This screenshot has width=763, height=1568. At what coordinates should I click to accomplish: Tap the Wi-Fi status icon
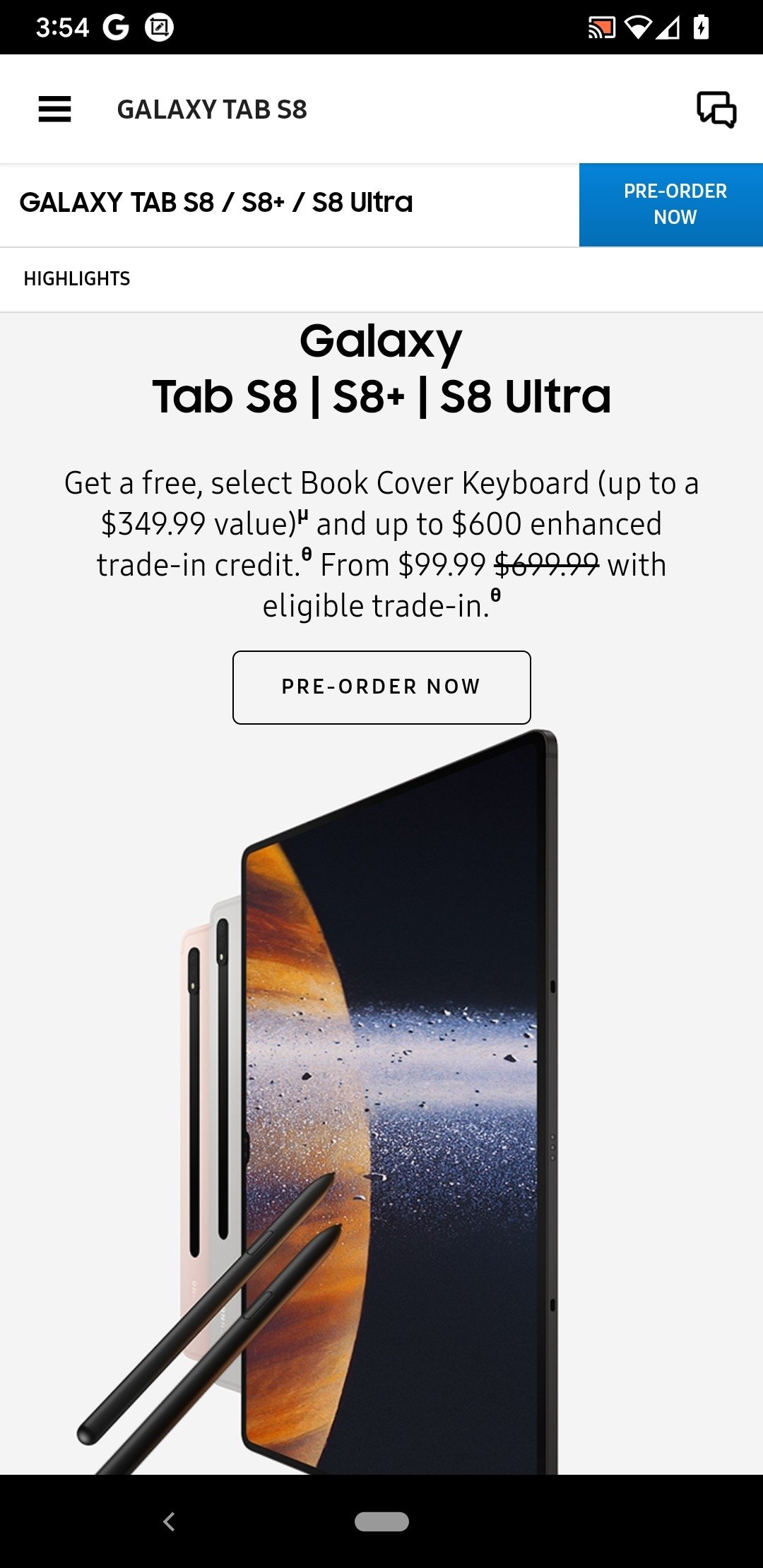click(638, 28)
